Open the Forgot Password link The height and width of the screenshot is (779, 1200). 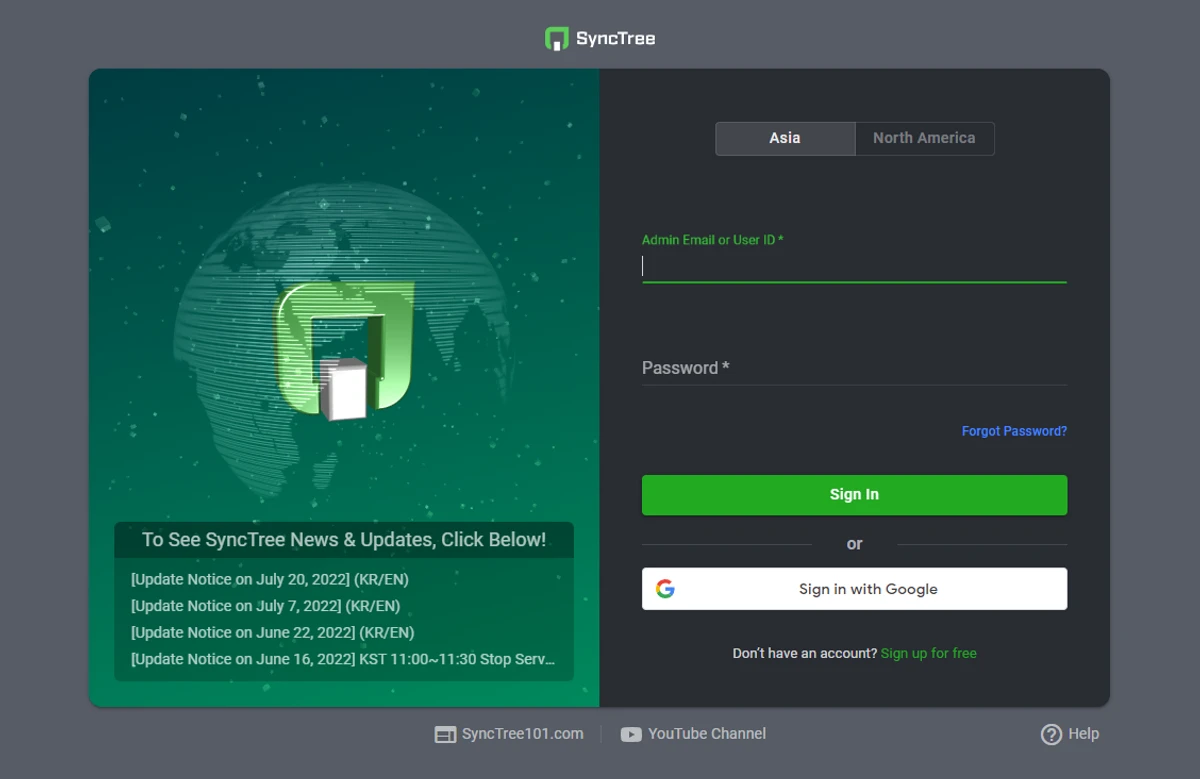point(1014,431)
